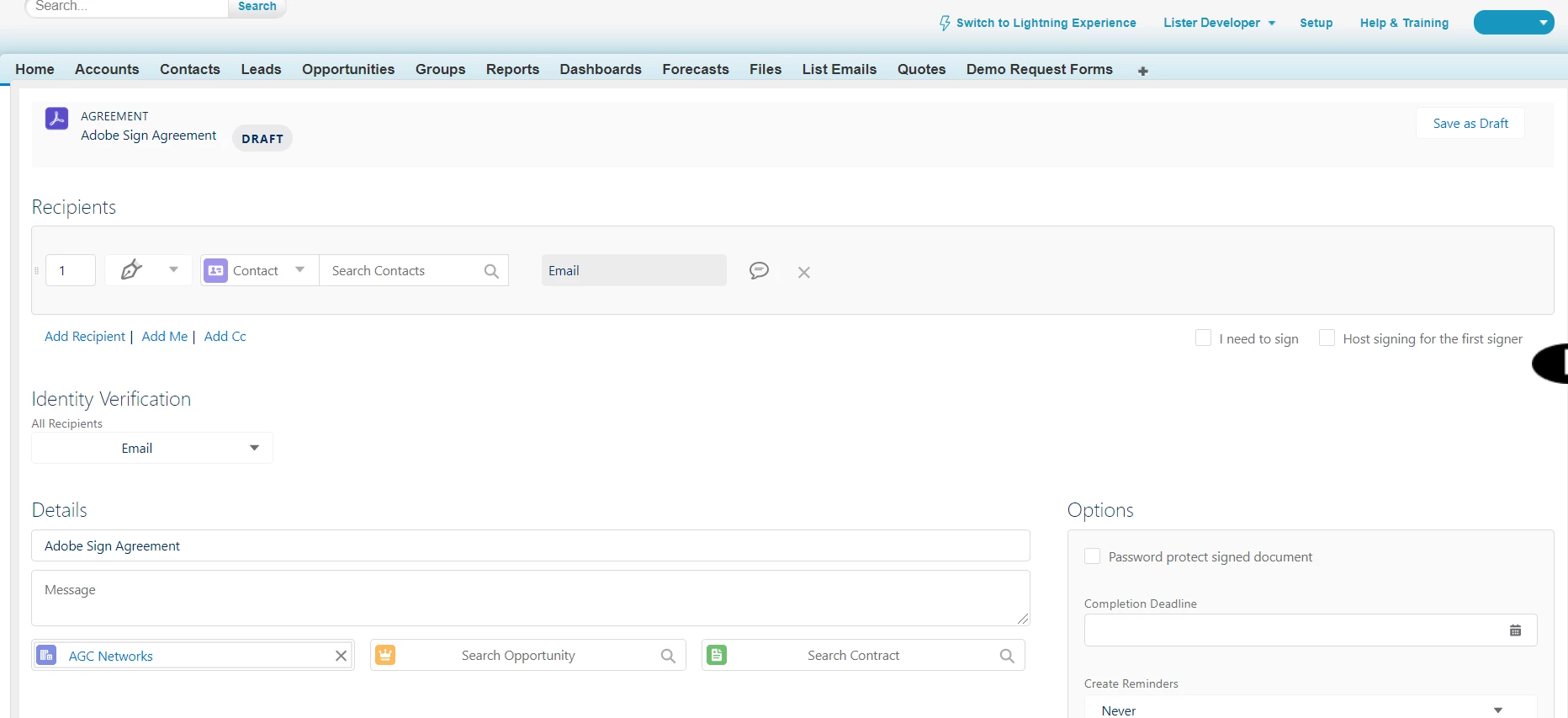Click the Contract document icon

click(x=717, y=655)
